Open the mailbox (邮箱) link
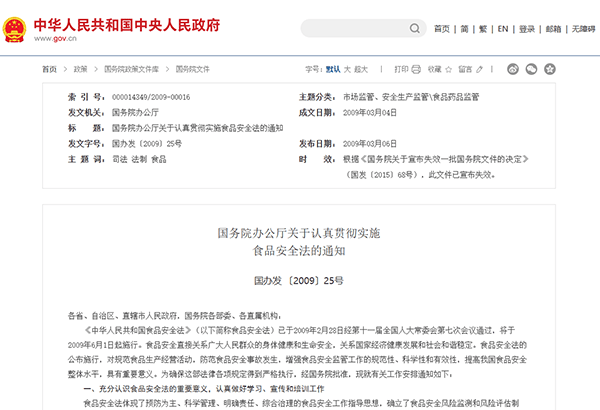The width and height of the screenshot is (600, 410). tap(553, 29)
